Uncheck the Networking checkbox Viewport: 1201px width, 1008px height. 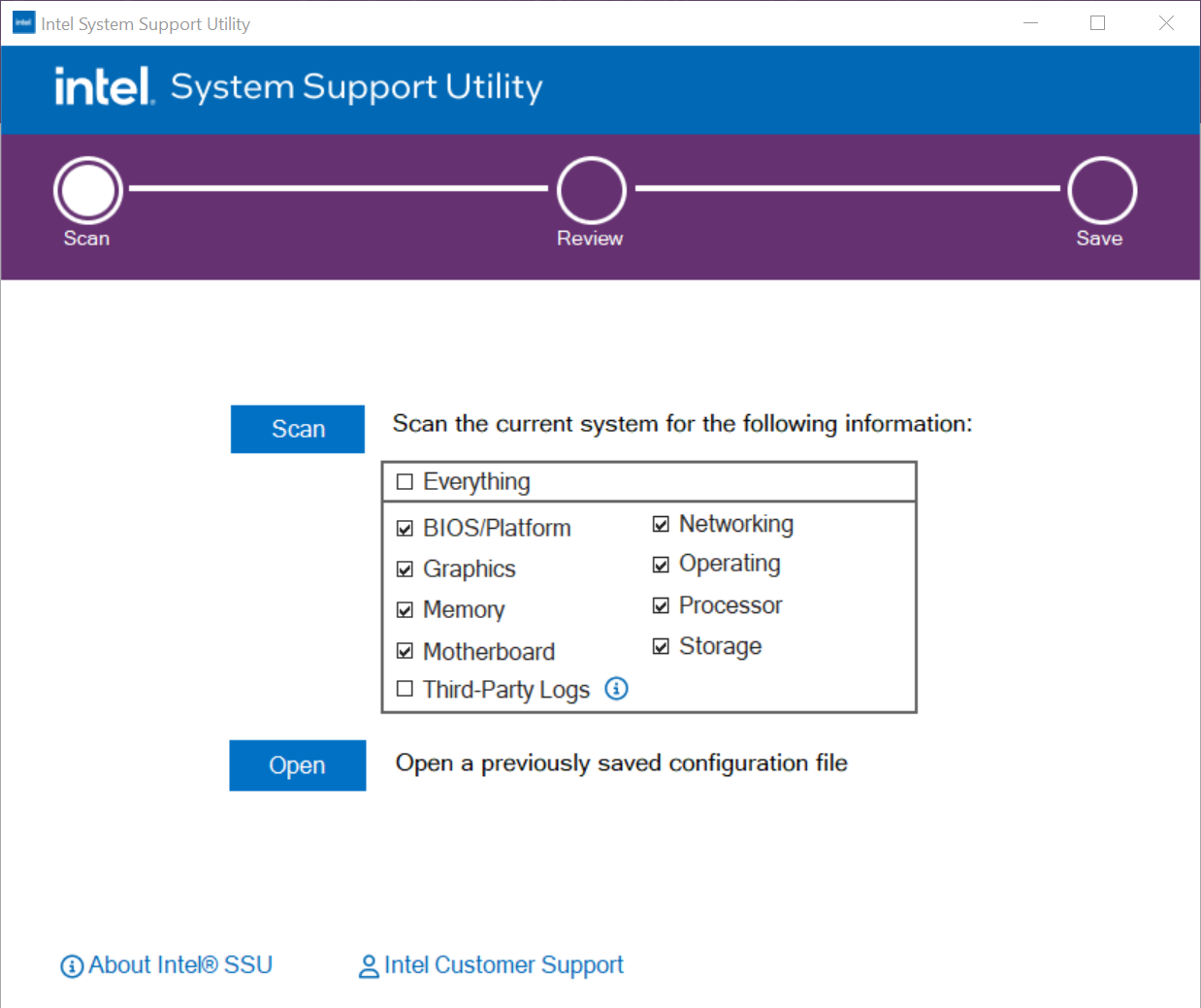pyautogui.click(x=662, y=524)
